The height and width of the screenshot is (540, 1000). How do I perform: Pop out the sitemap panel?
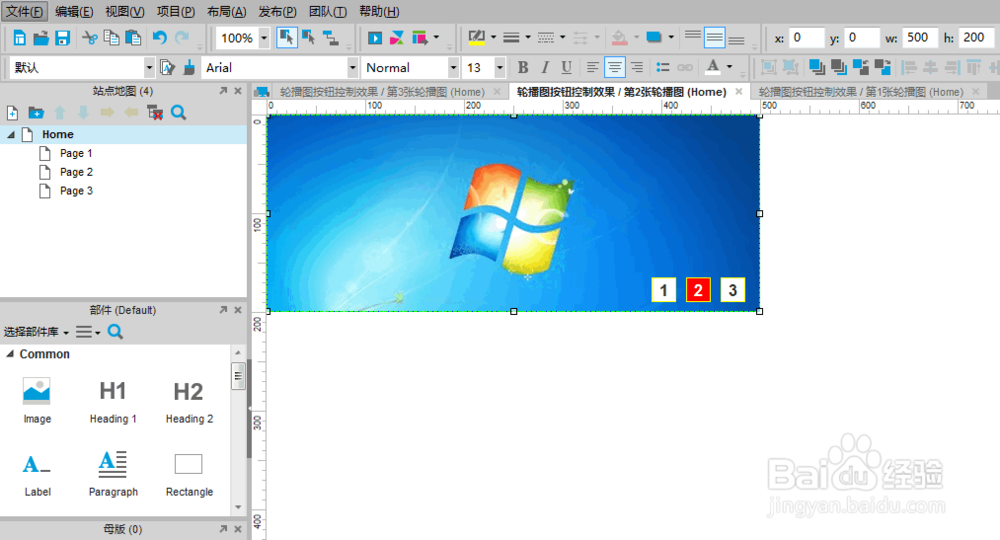[223, 91]
